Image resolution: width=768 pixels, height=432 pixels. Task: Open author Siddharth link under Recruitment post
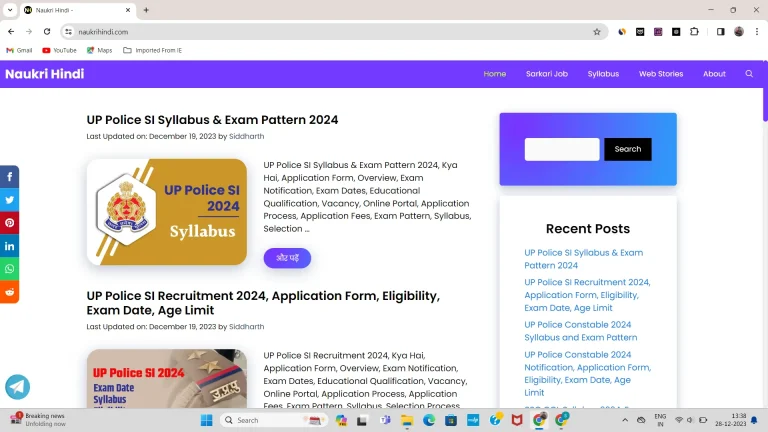[246, 327]
